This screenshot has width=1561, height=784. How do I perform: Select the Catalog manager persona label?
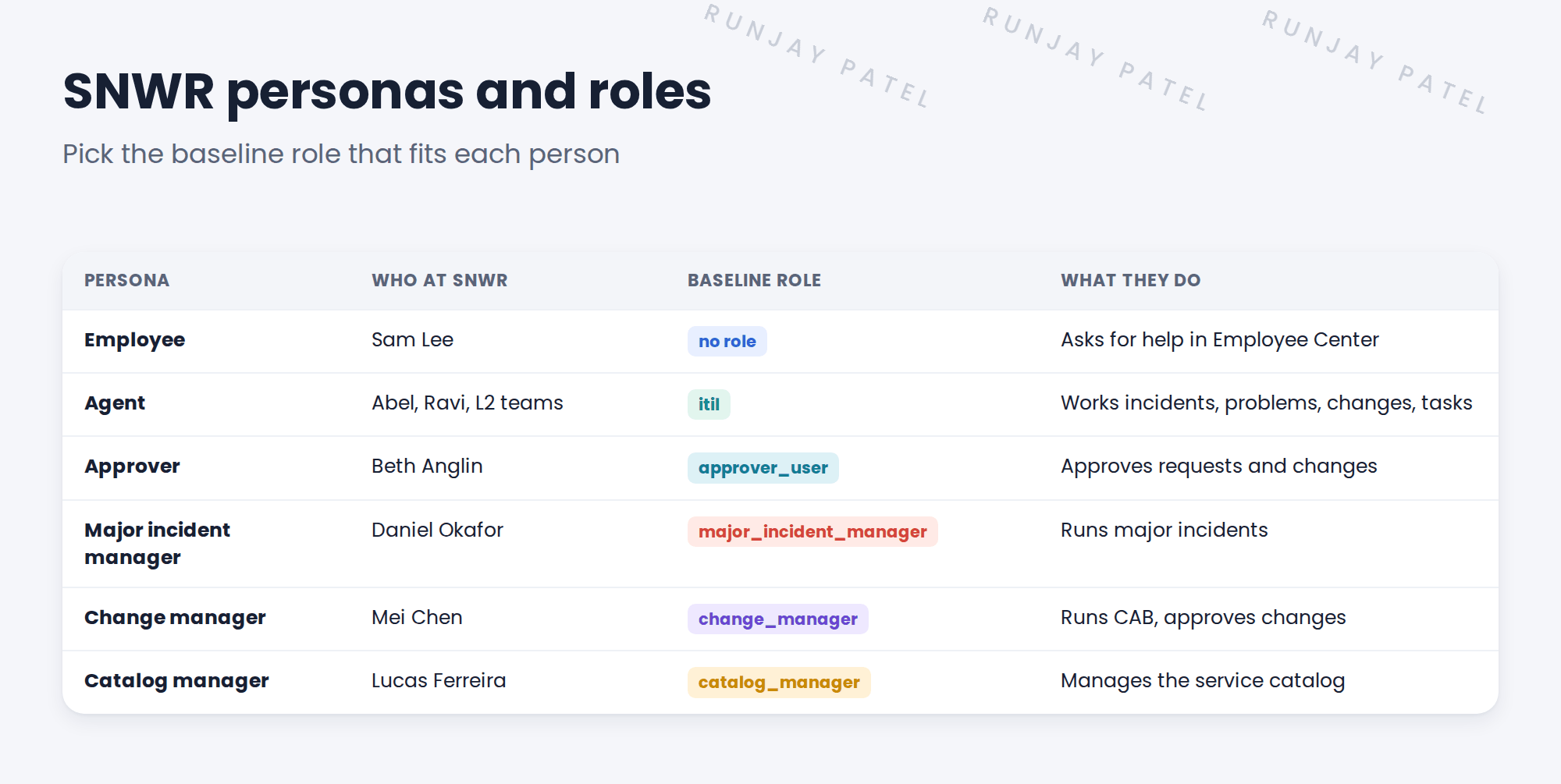point(176,681)
